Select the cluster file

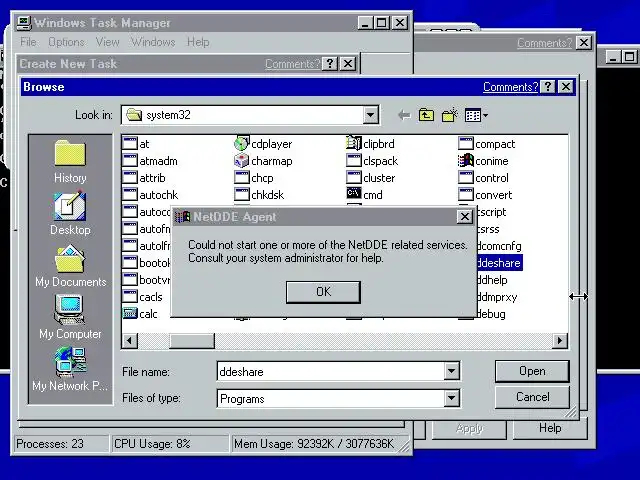[371, 178]
